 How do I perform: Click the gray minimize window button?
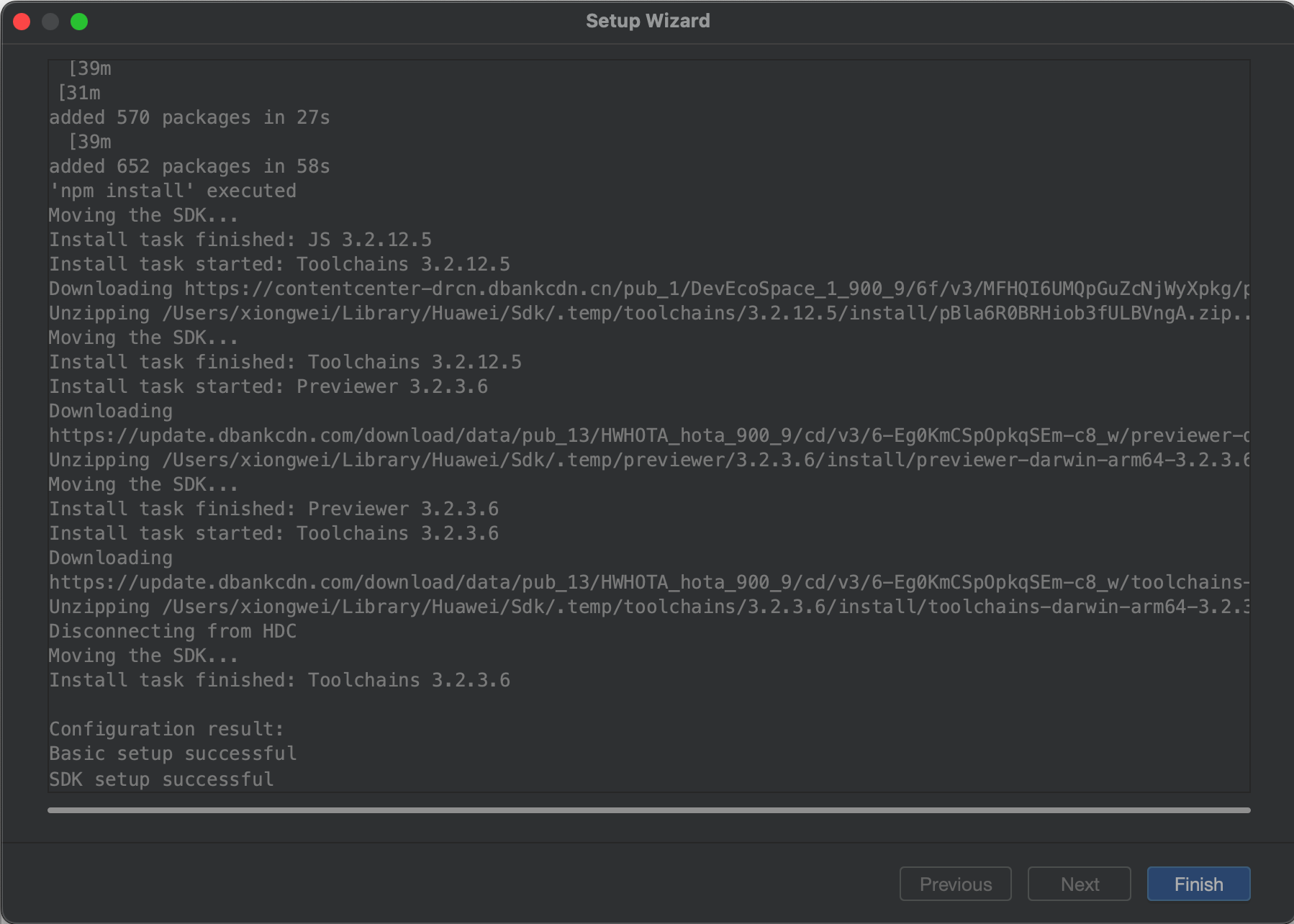50,22
